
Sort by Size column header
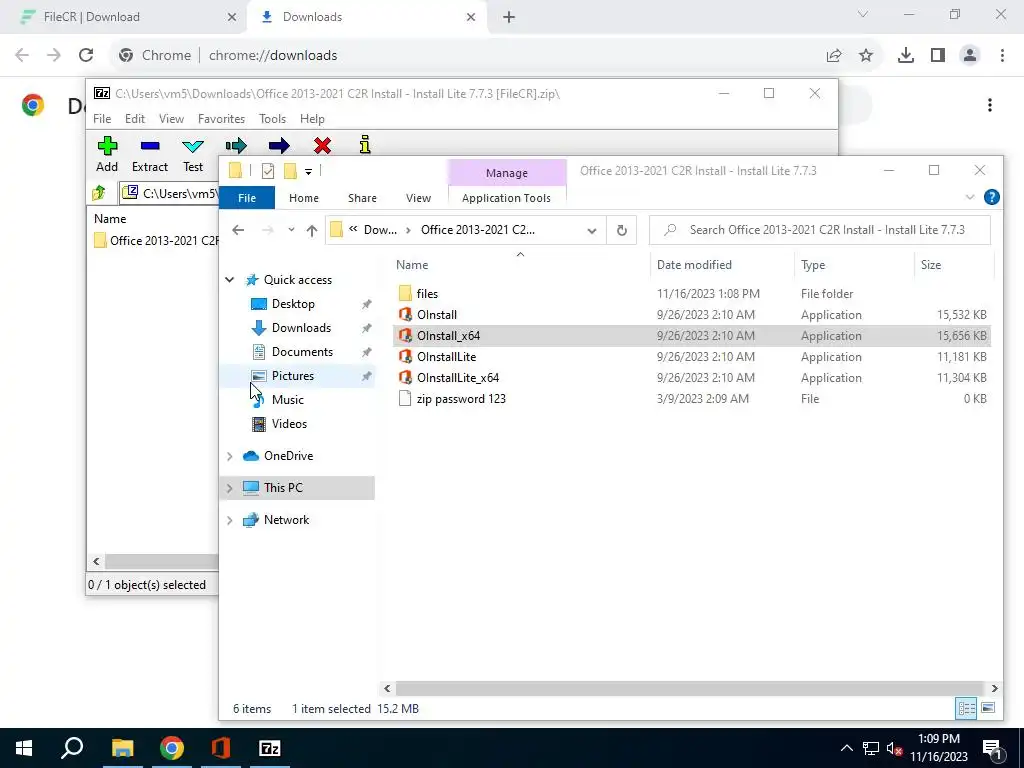point(931,264)
